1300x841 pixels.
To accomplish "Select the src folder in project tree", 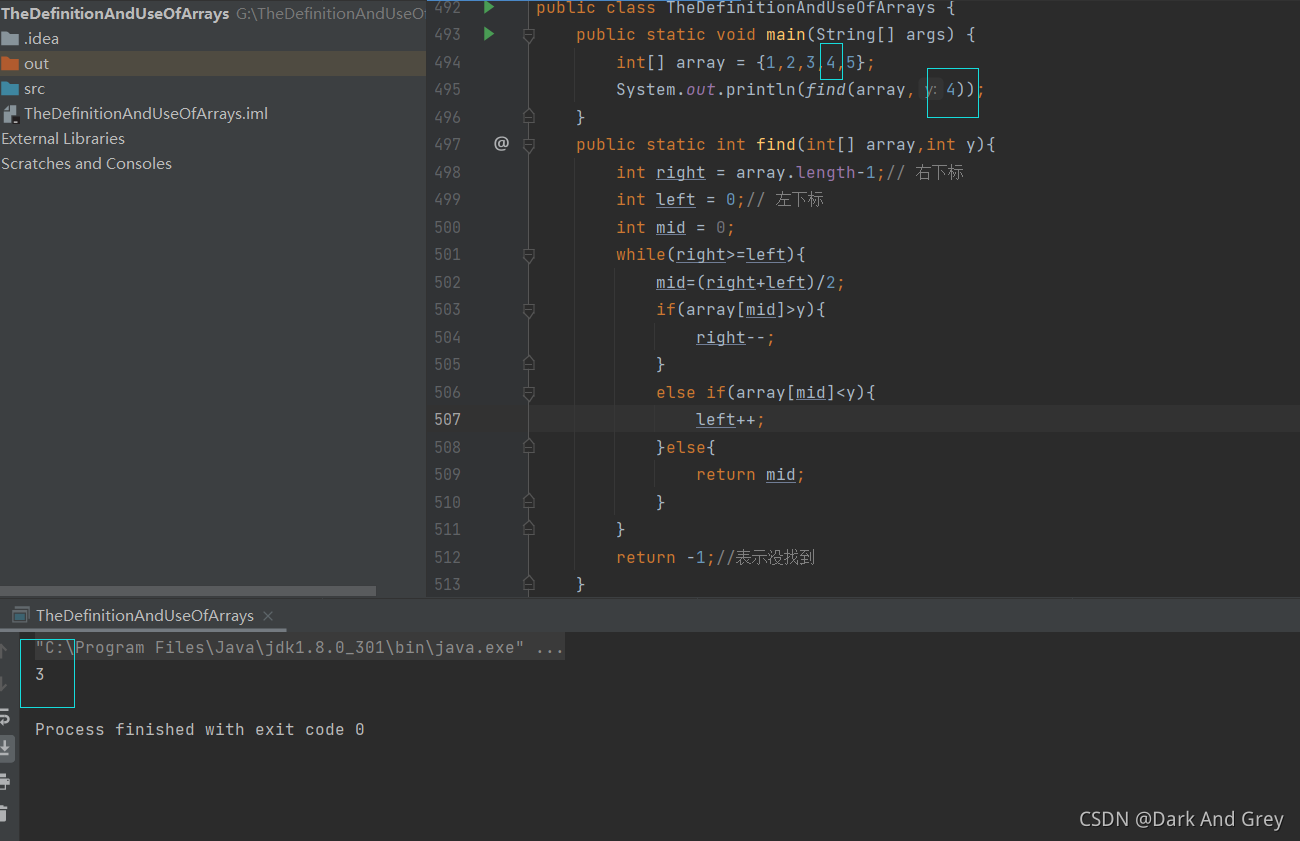I will (34, 89).
